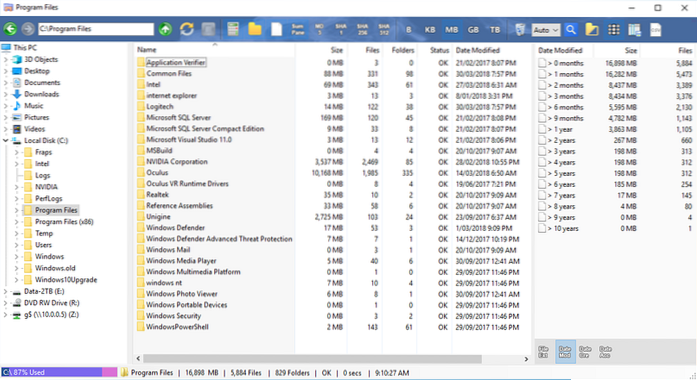Switch size units to B

click(x=409, y=30)
